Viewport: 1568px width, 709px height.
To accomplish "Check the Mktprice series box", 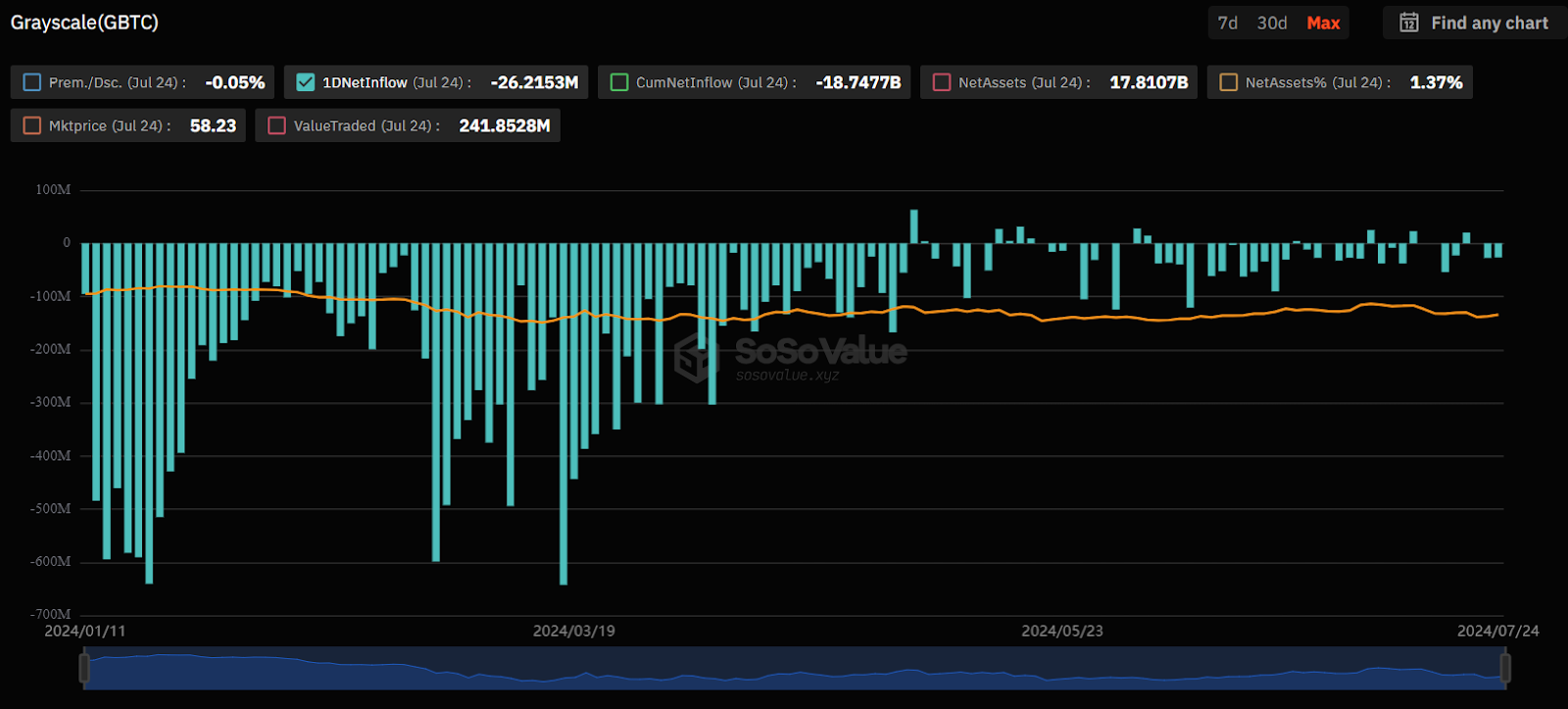I will [32, 126].
